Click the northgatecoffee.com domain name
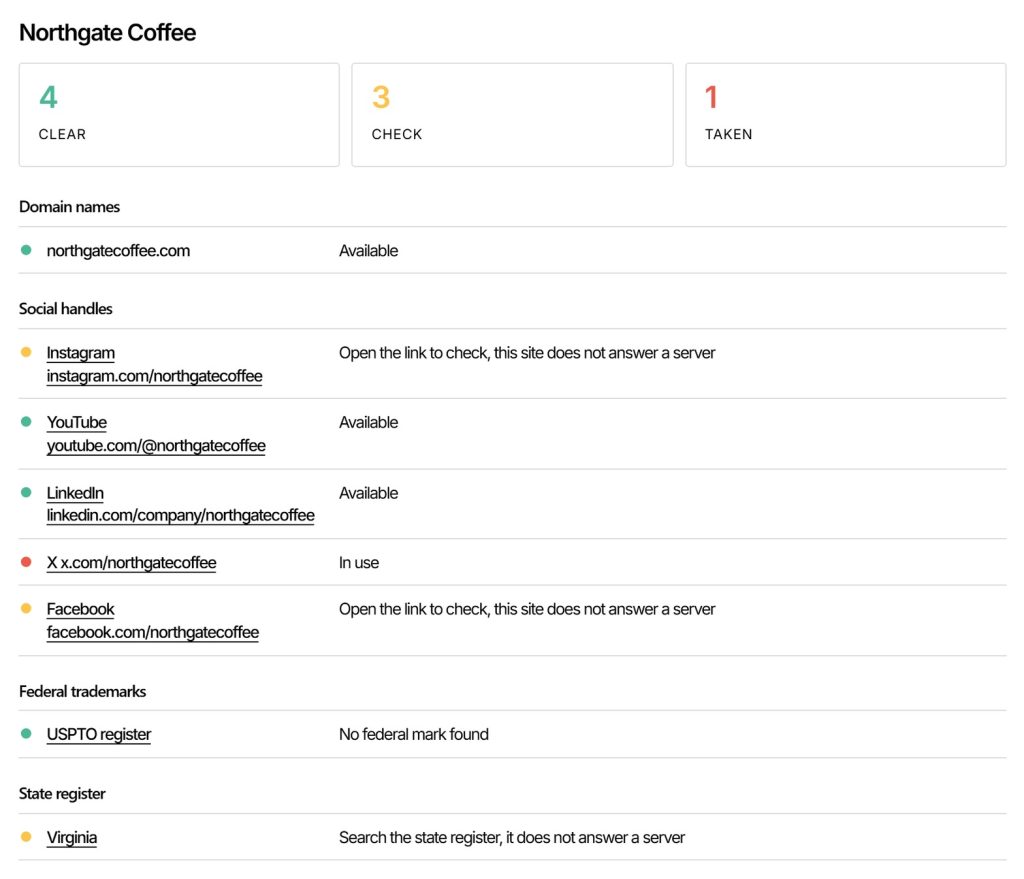Viewport: 1024px width, 879px height. 118,251
